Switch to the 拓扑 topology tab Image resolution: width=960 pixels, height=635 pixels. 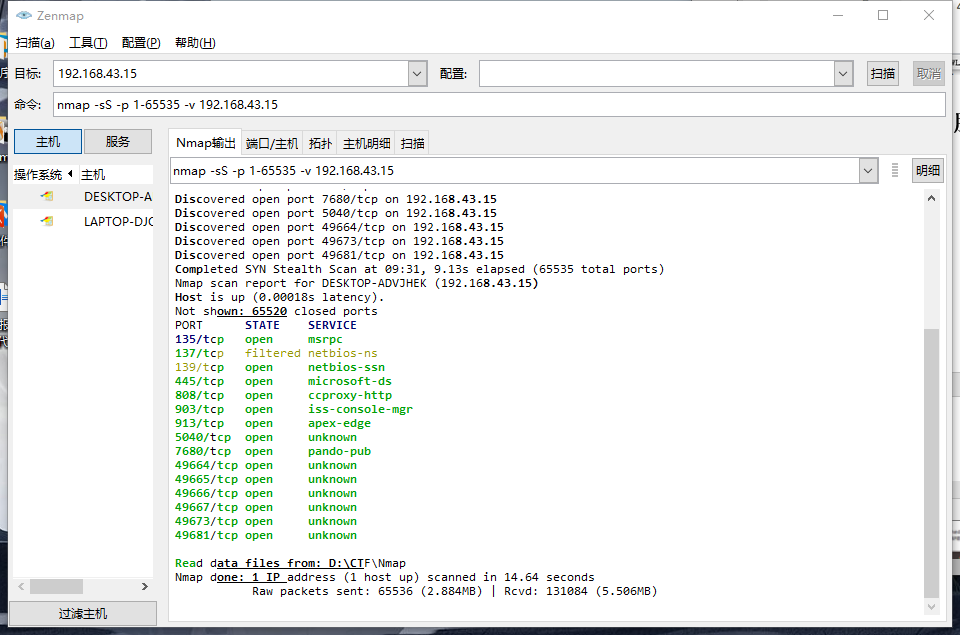pos(320,143)
